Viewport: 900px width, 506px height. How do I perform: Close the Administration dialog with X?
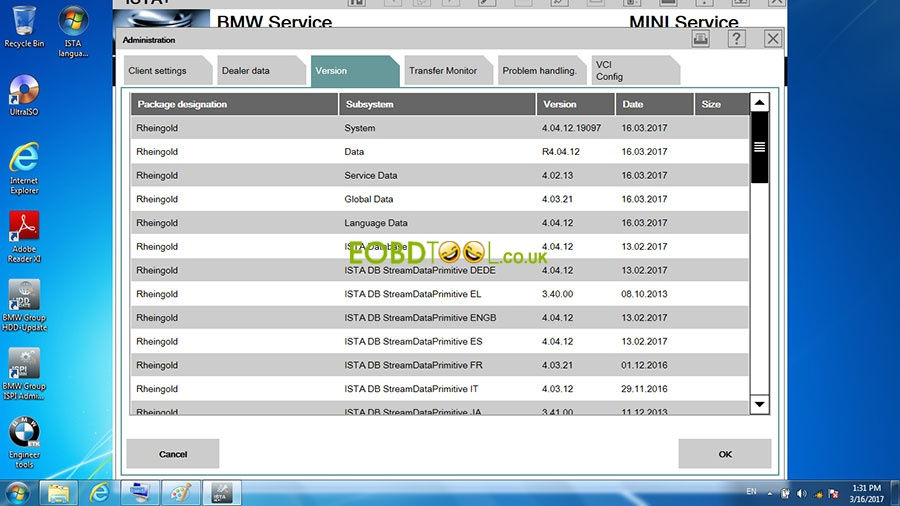tap(773, 39)
